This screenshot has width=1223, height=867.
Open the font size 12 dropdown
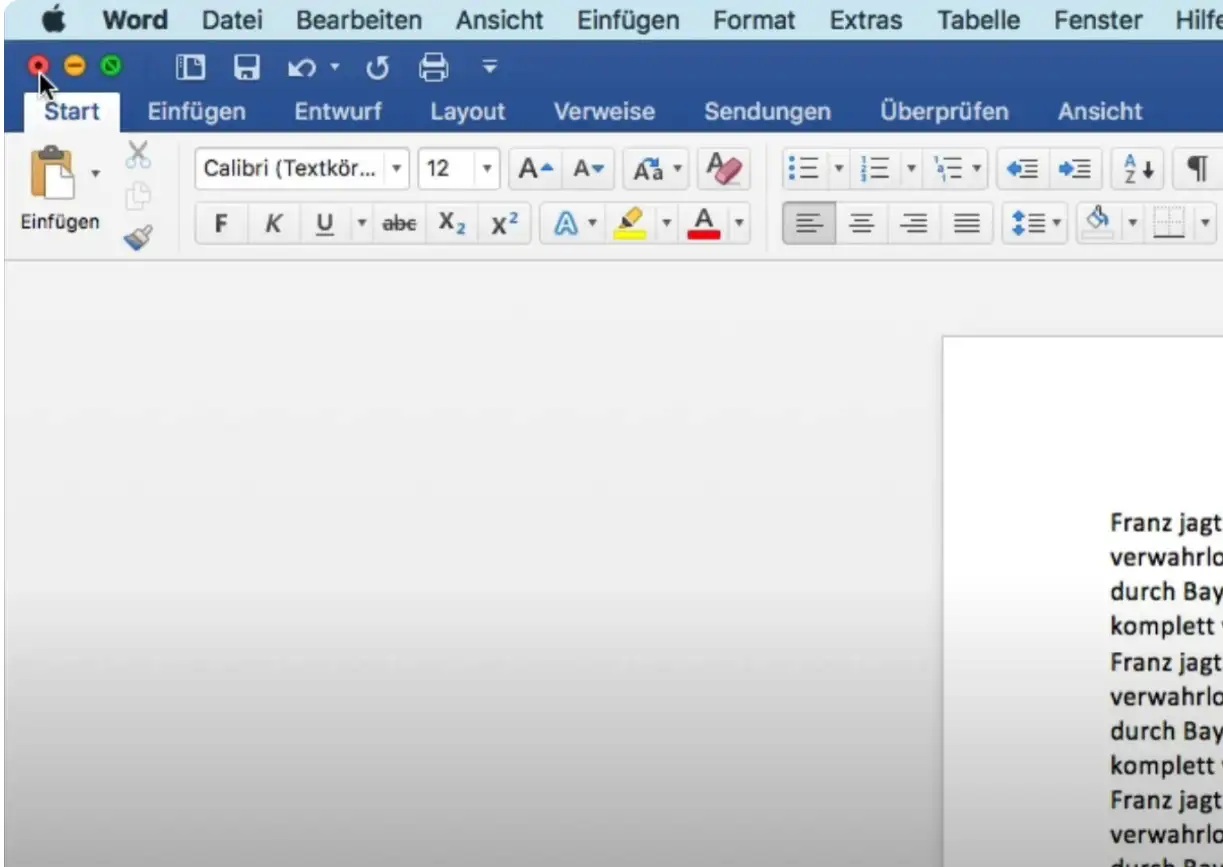(487, 169)
